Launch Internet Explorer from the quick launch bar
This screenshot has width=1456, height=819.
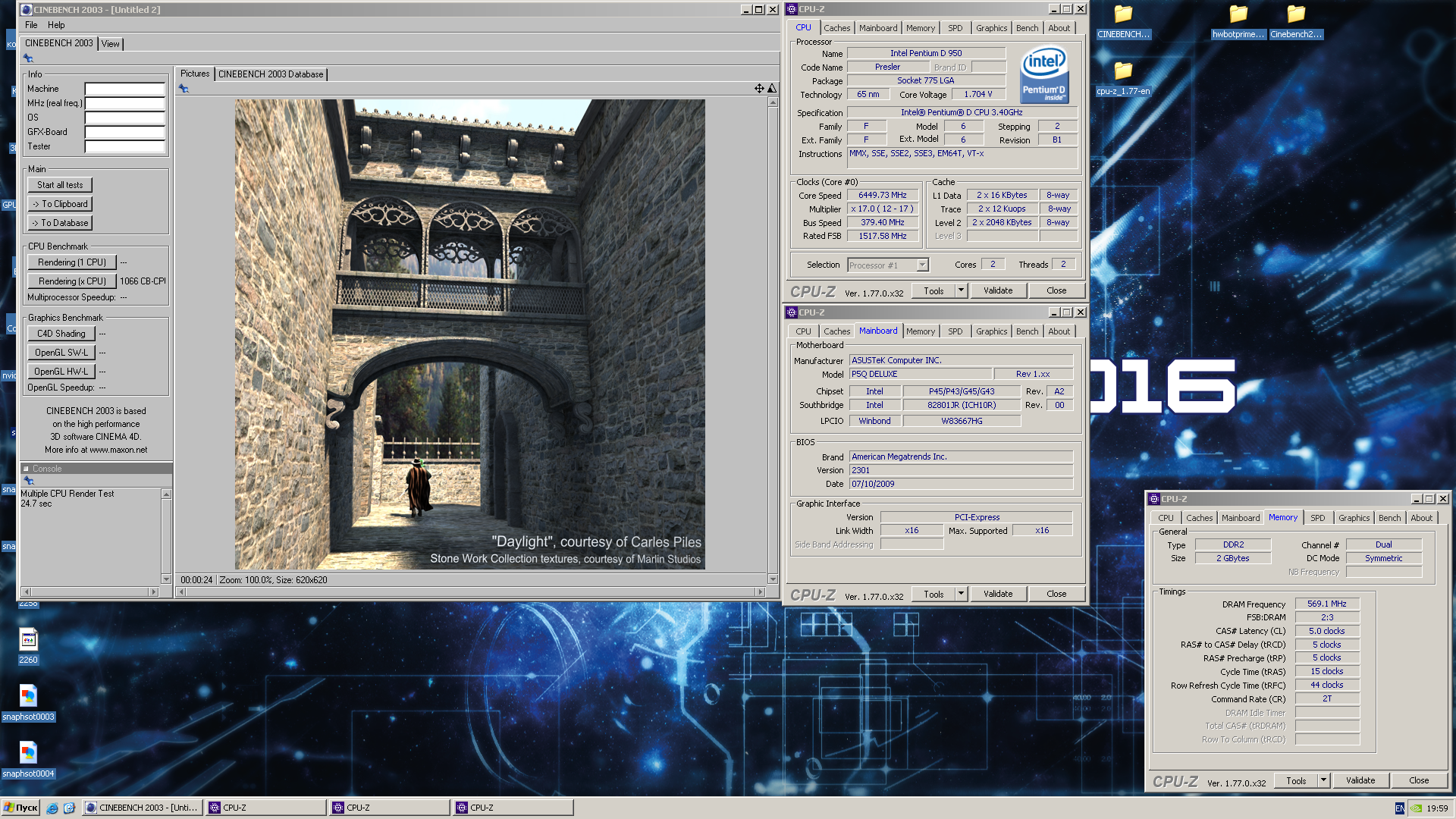pos(52,808)
